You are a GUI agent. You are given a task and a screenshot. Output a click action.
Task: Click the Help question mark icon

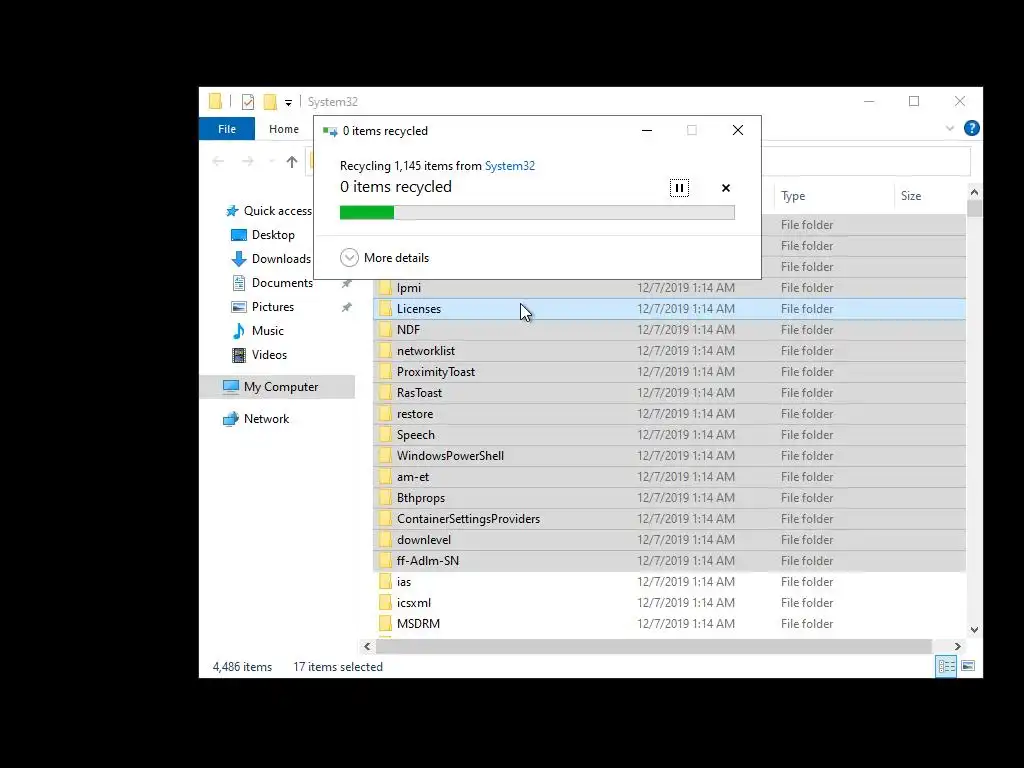click(972, 128)
